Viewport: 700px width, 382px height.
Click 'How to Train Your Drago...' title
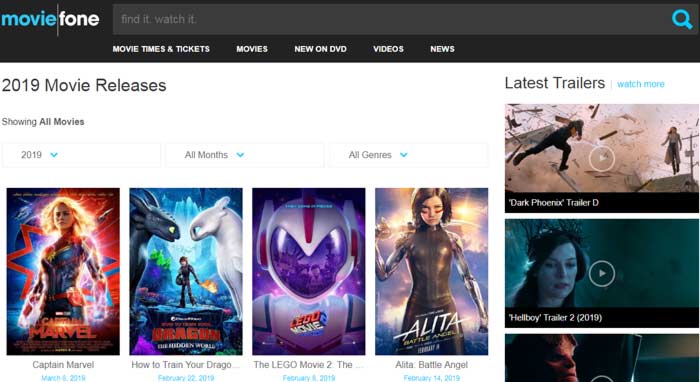pyautogui.click(x=186, y=365)
